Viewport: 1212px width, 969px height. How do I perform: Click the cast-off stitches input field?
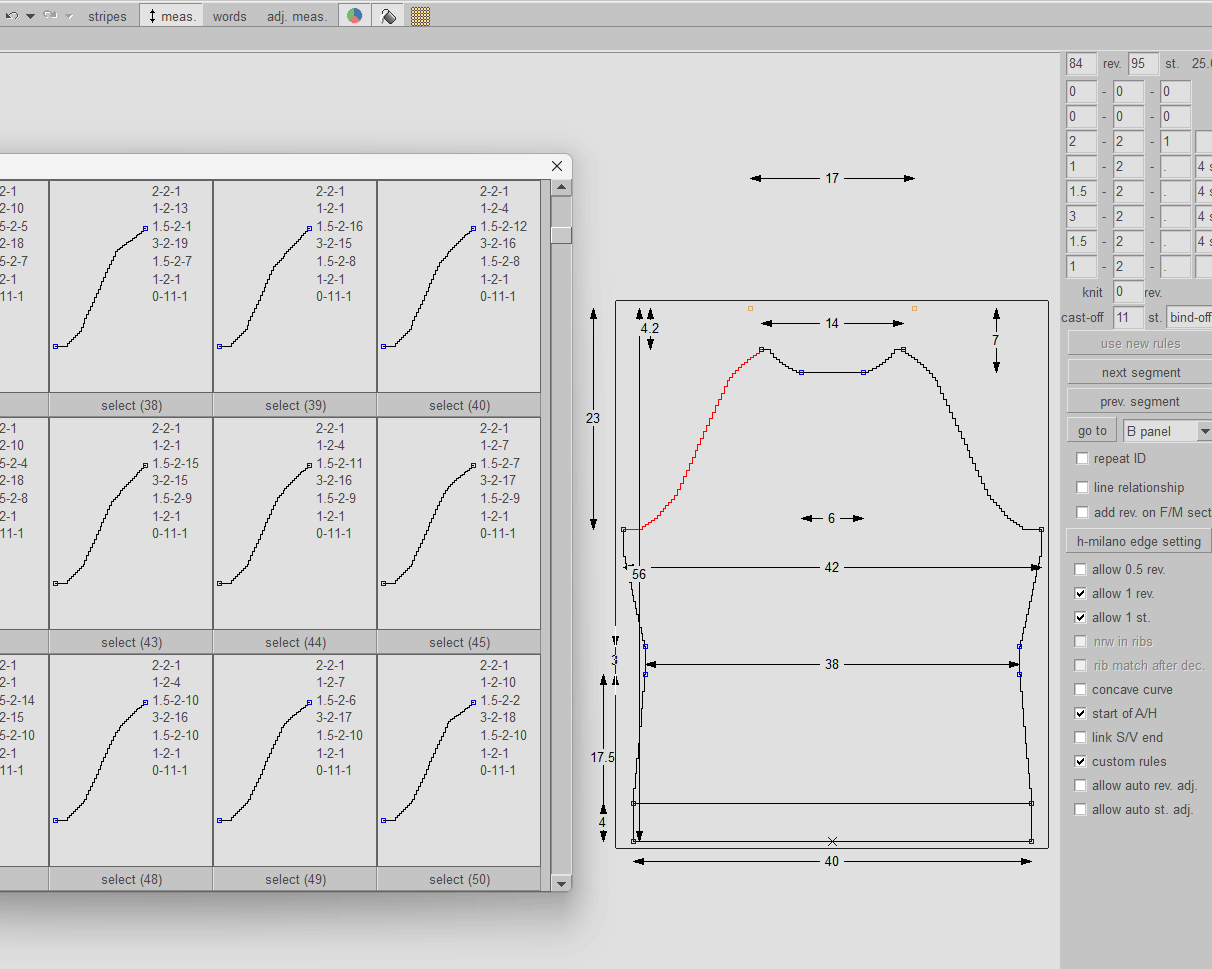(1128, 318)
